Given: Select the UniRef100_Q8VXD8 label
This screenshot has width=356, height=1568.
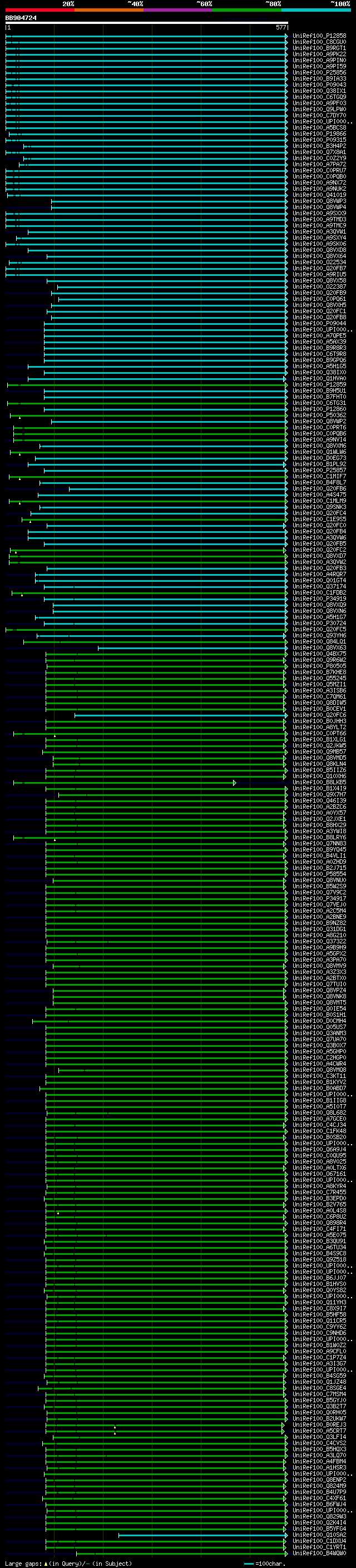Looking at the screenshot, I should tap(319, 250).
